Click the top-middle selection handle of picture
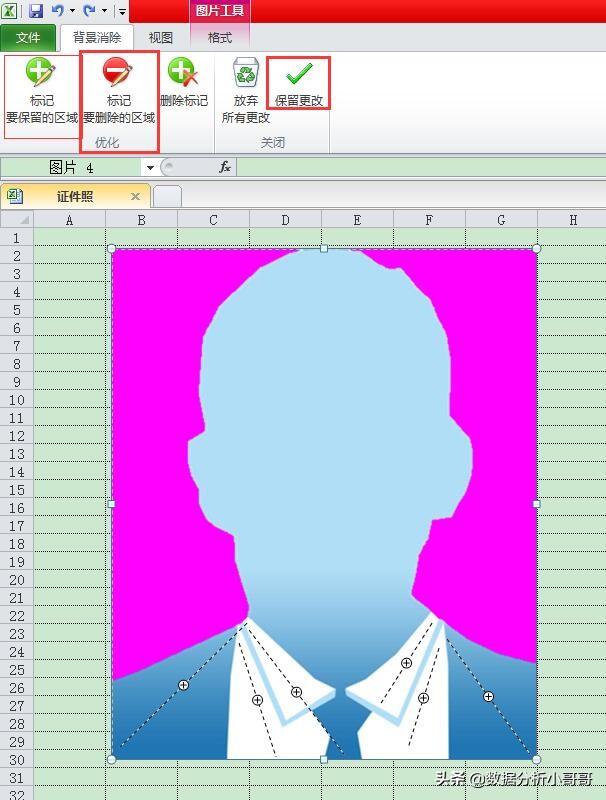 click(x=324, y=248)
